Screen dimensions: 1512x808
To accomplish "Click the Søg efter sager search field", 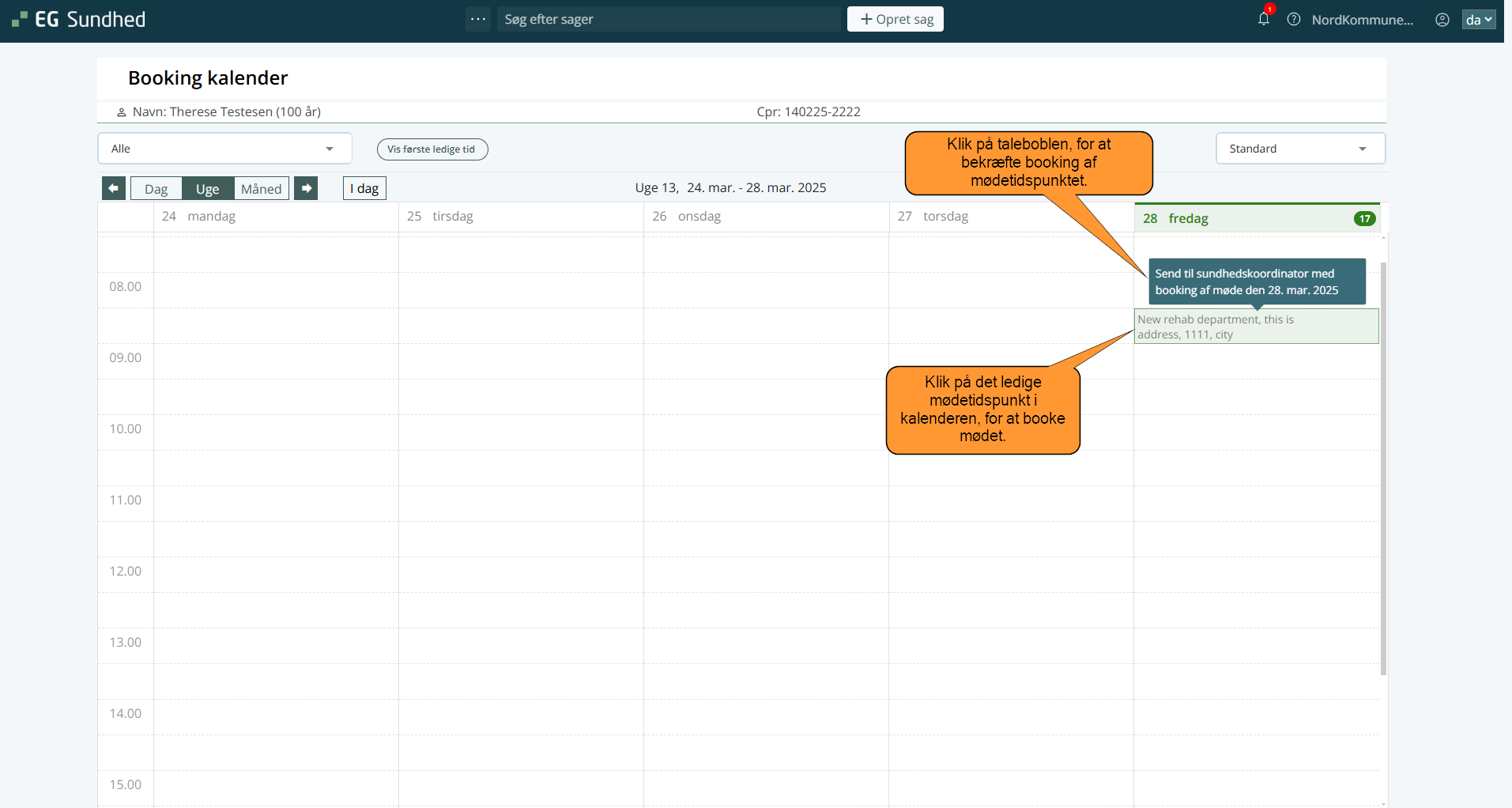I will click(669, 19).
